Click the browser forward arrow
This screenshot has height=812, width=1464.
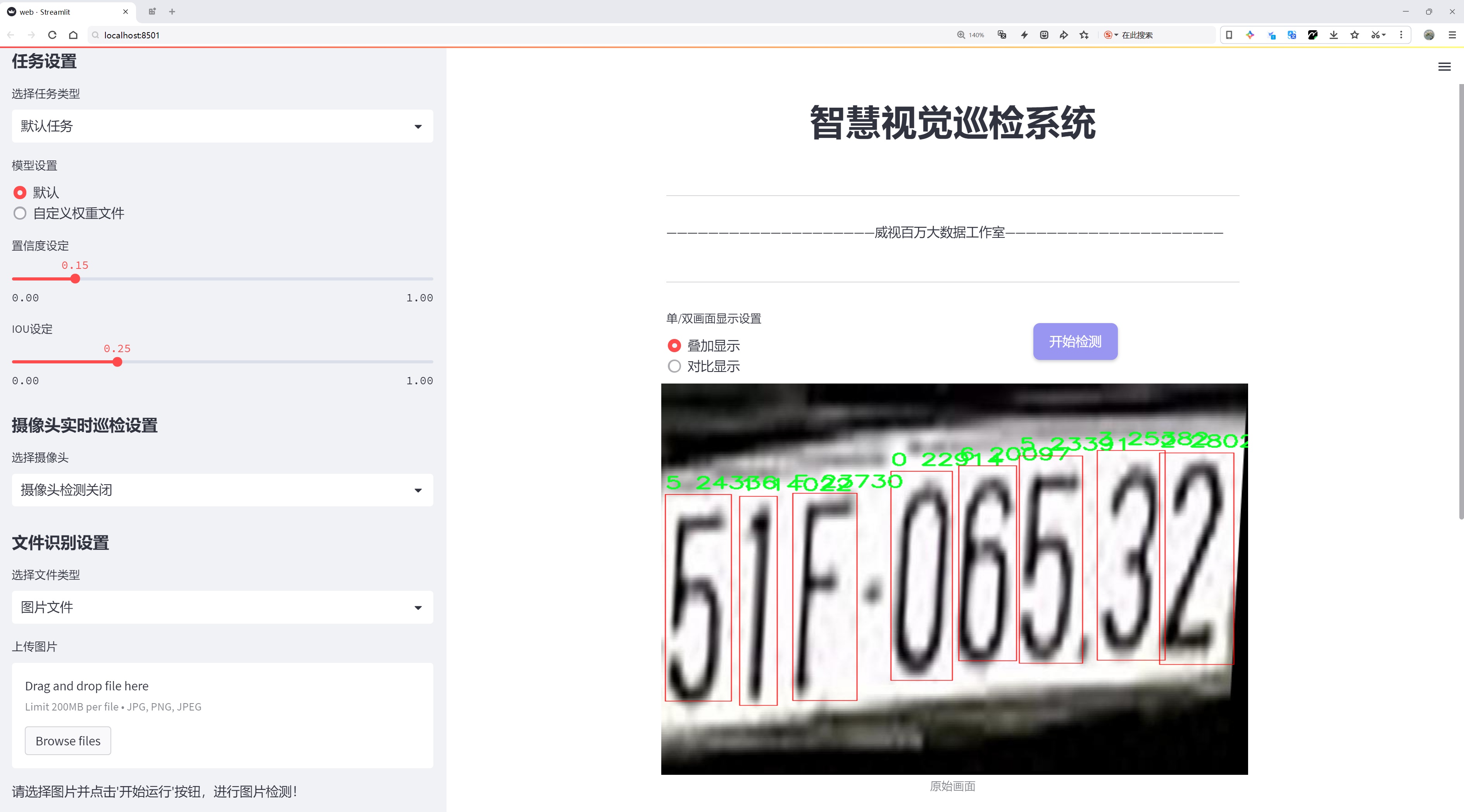click(31, 35)
